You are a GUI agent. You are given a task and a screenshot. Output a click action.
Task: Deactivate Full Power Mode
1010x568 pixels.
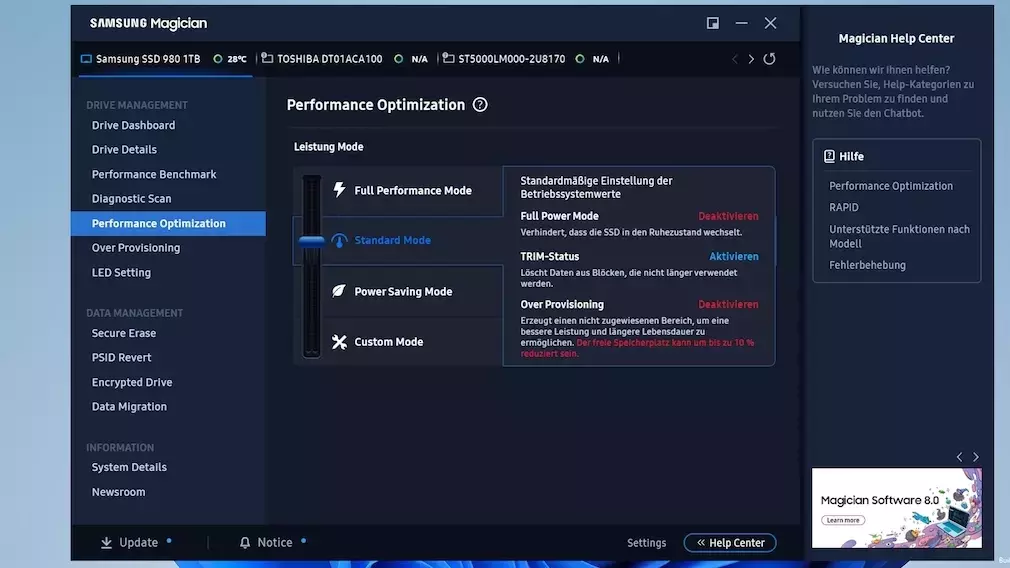(x=727, y=216)
